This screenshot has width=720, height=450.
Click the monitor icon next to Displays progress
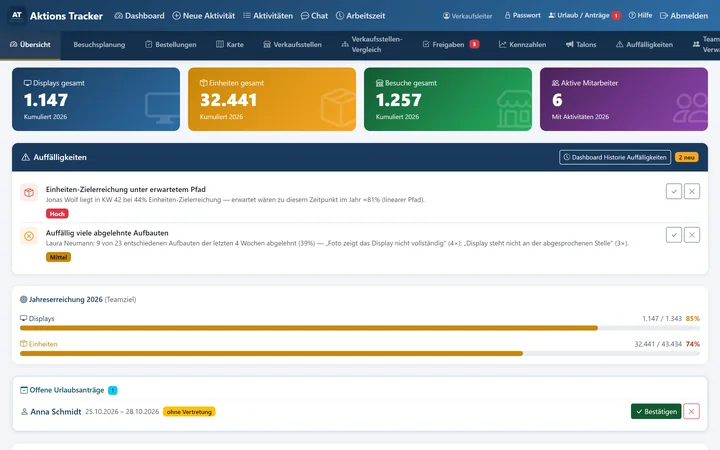(23, 318)
